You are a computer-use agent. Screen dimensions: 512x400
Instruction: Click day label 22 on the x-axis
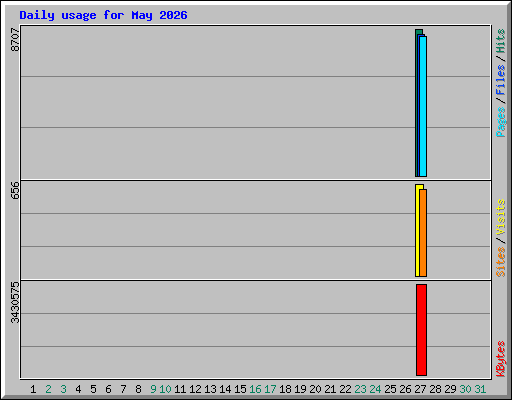pyautogui.click(x=345, y=389)
